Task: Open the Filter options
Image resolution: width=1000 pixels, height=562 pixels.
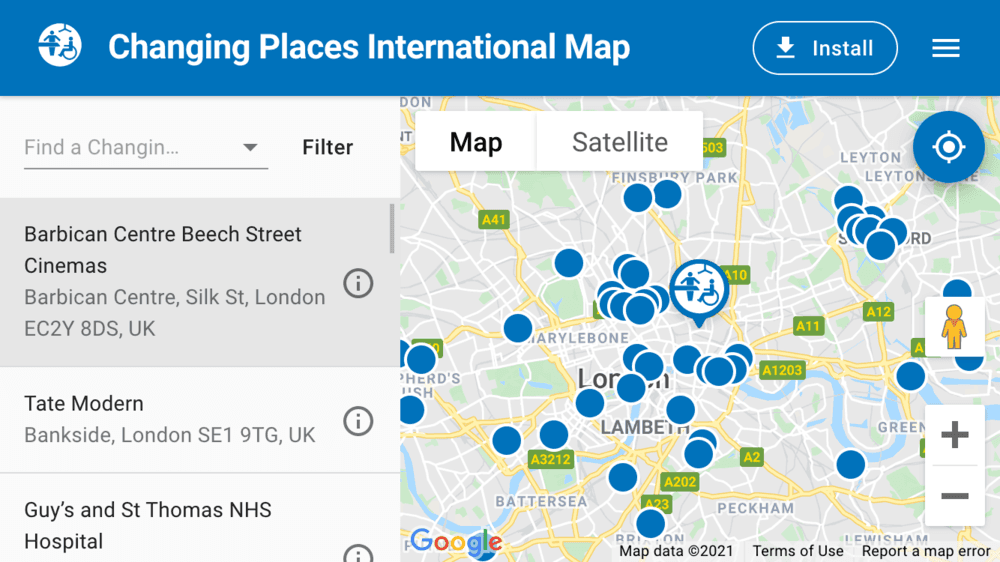Action: pyautogui.click(x=328, y=148)
